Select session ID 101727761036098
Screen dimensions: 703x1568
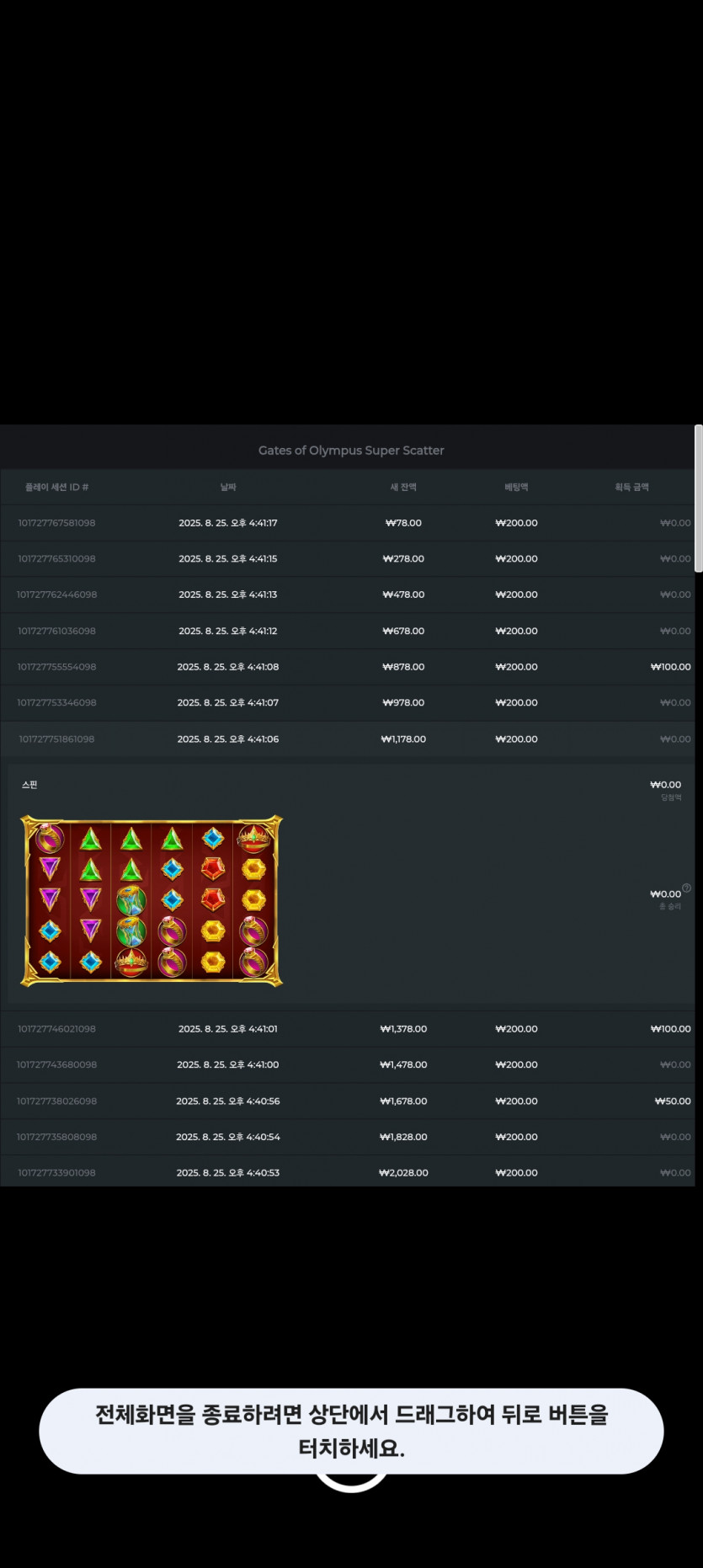56,631
